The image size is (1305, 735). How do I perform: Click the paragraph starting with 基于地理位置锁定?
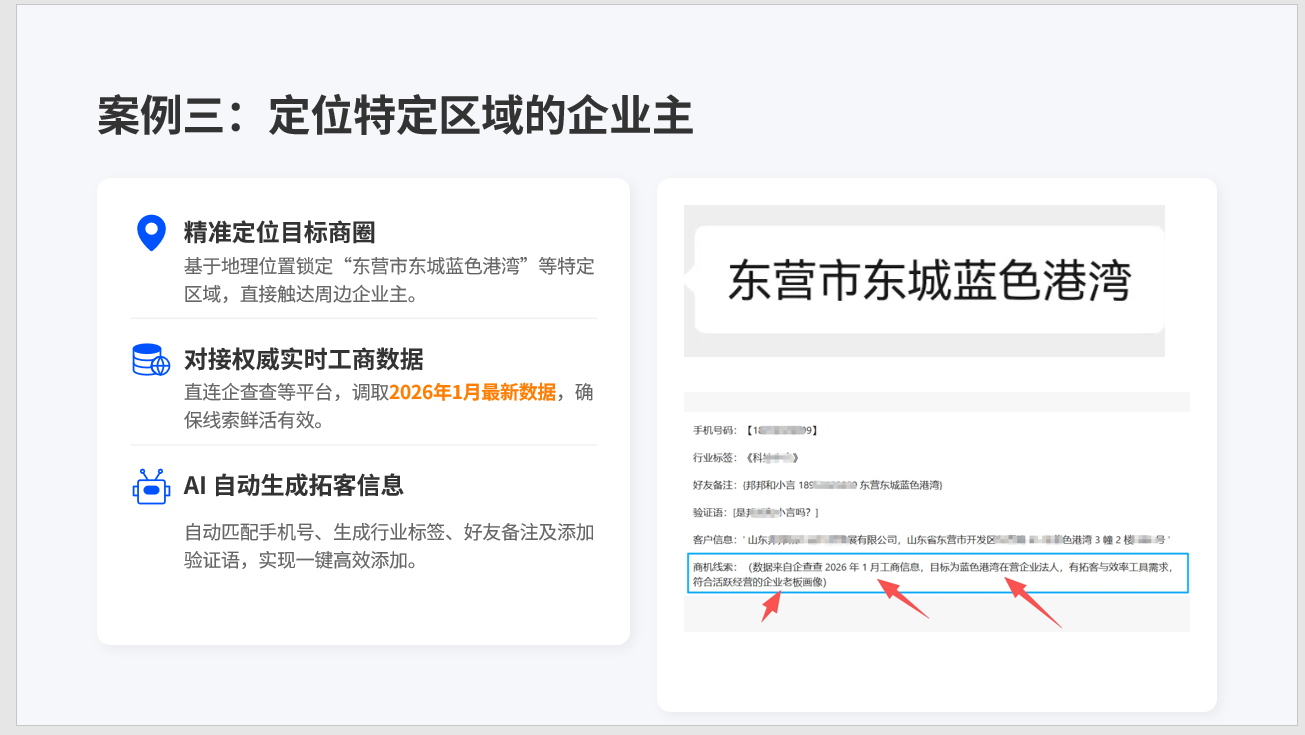tap(388, 280)
